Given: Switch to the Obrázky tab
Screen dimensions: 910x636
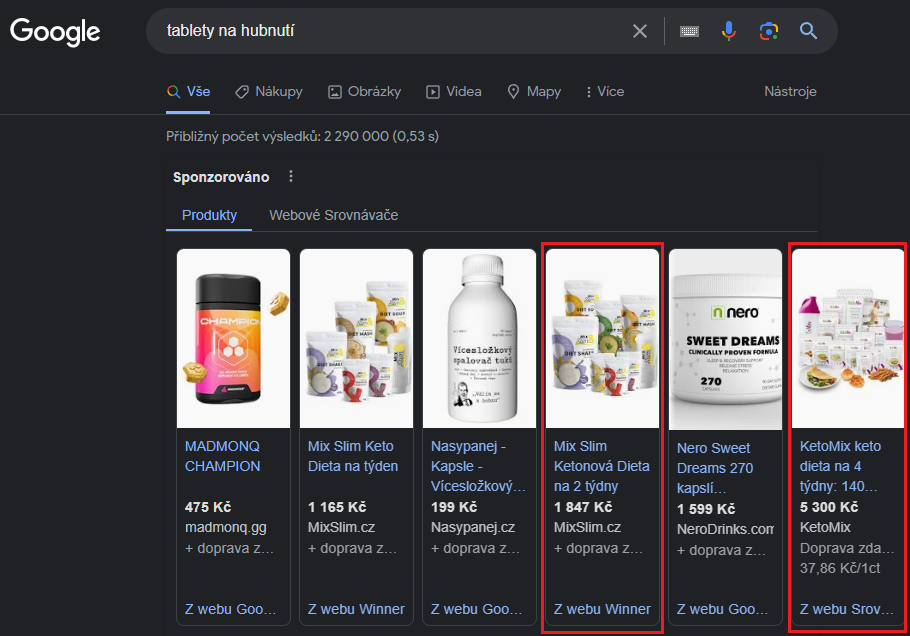Looking at the screenshot, I should 364,92.
